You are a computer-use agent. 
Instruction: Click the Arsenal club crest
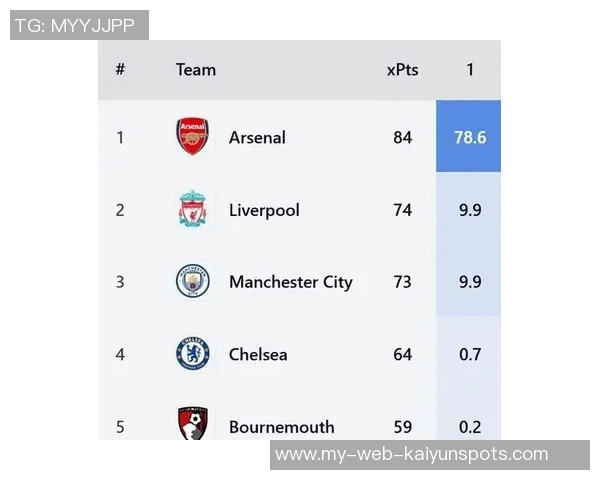click(193, 137)
